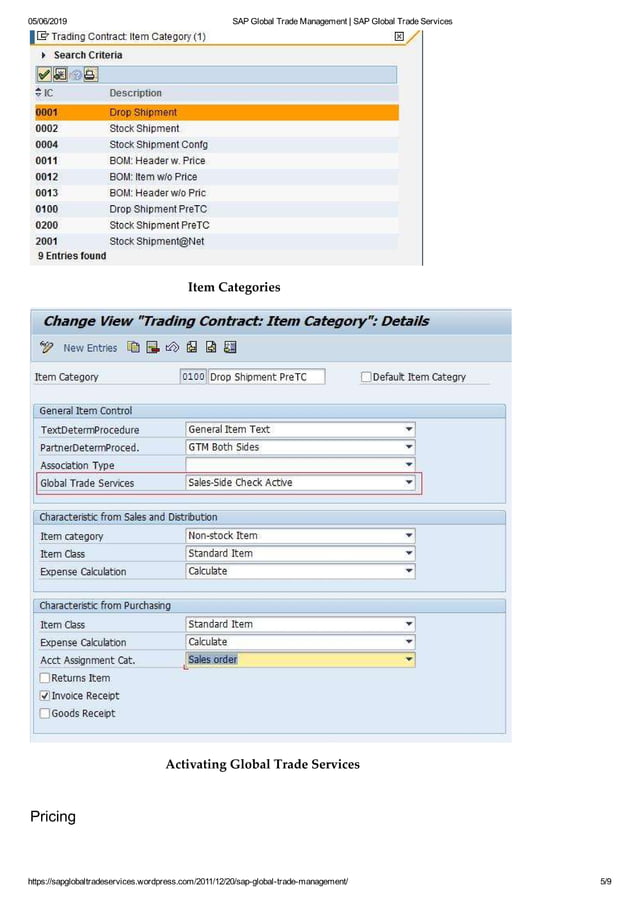
Task: Open Acct Assignment Cat. Sales order dropdown
Action: [408, 659]
